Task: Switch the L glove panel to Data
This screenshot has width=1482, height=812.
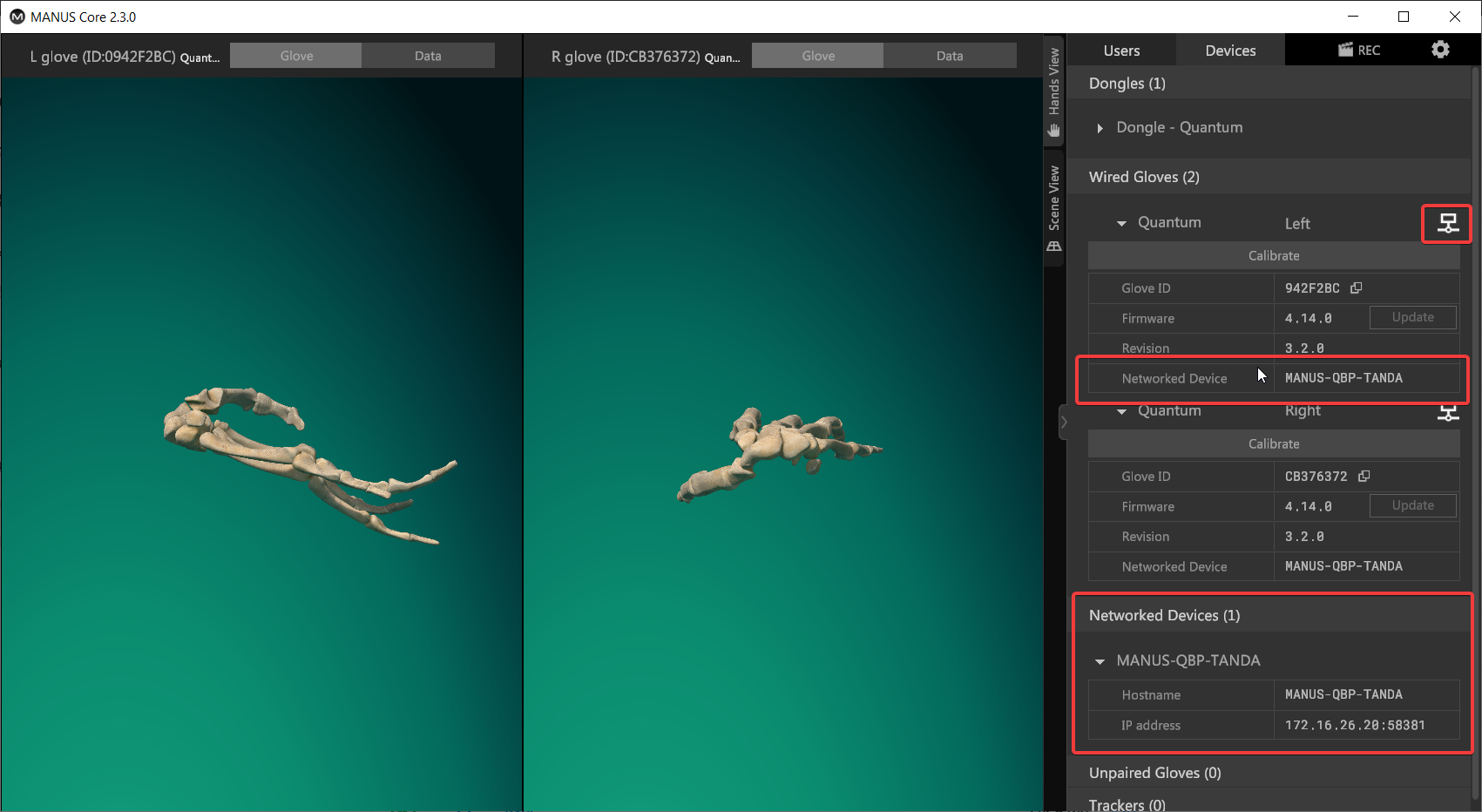Action: [428, 56]
